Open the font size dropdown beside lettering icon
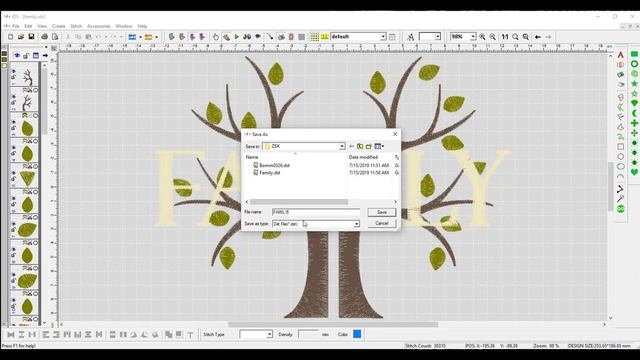Image resolution: width=640 pixels, height=360 pixels. tap(438, 37)
